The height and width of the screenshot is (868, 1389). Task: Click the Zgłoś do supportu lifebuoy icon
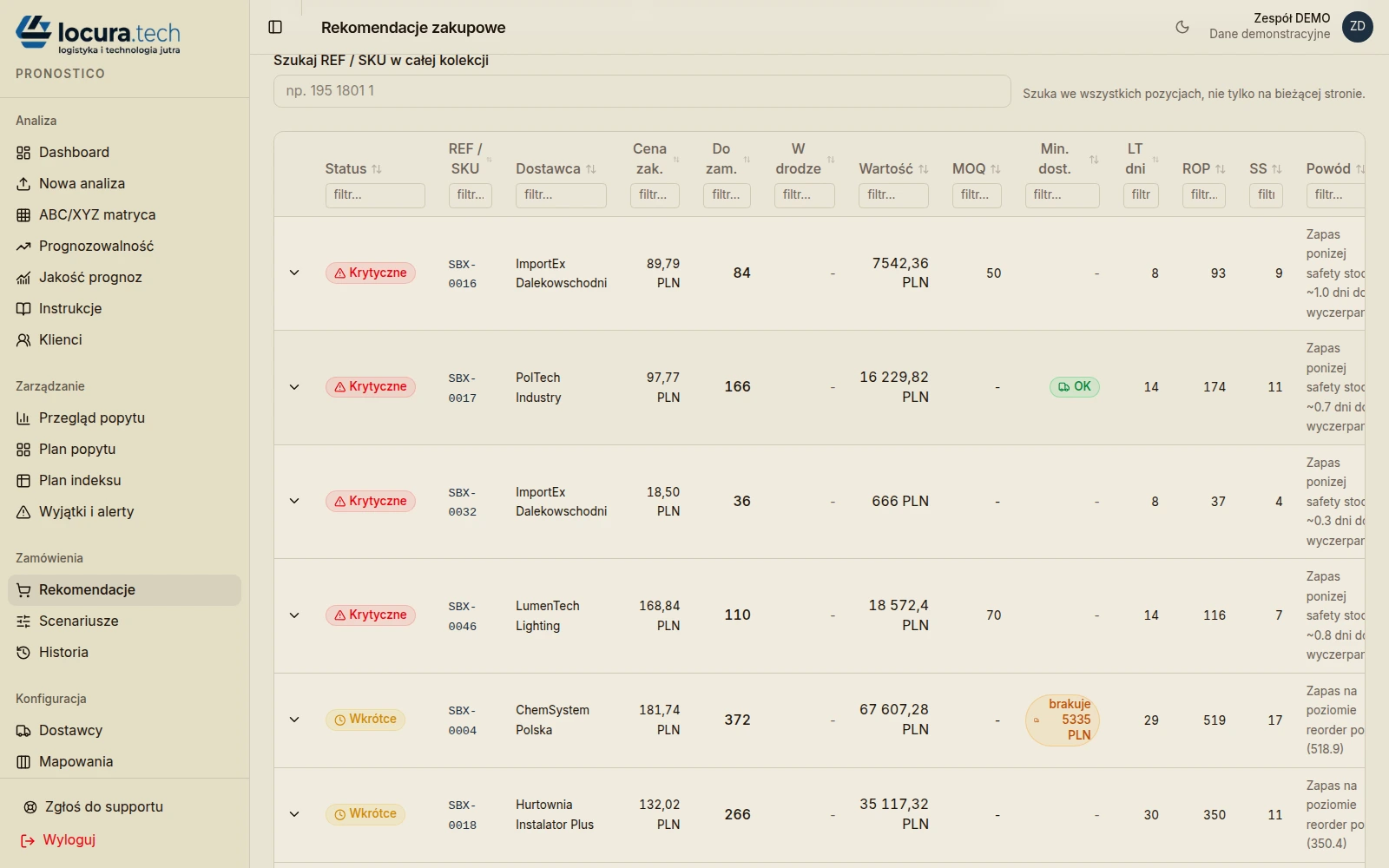coord(30,807)
